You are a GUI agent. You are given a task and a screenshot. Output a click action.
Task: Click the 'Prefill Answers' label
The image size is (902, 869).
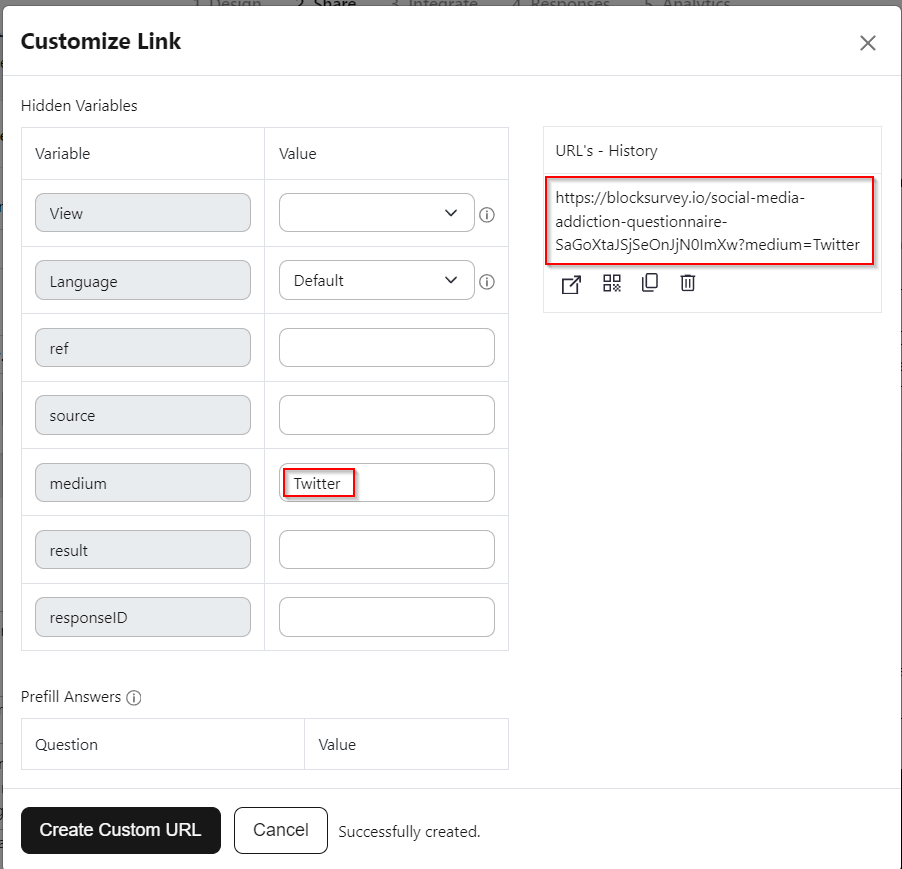tap(71, 697)
